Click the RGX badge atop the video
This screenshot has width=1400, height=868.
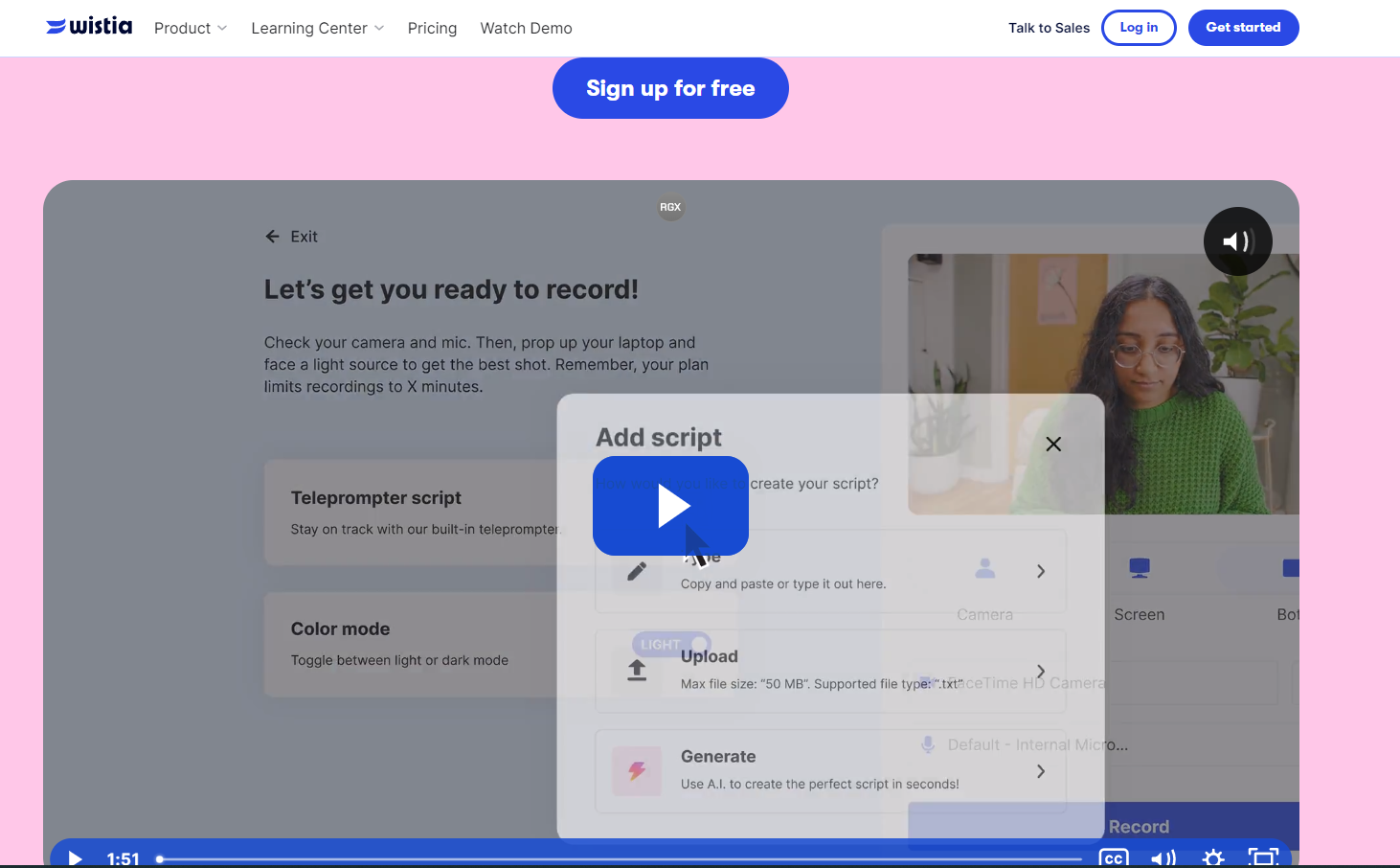670,207
